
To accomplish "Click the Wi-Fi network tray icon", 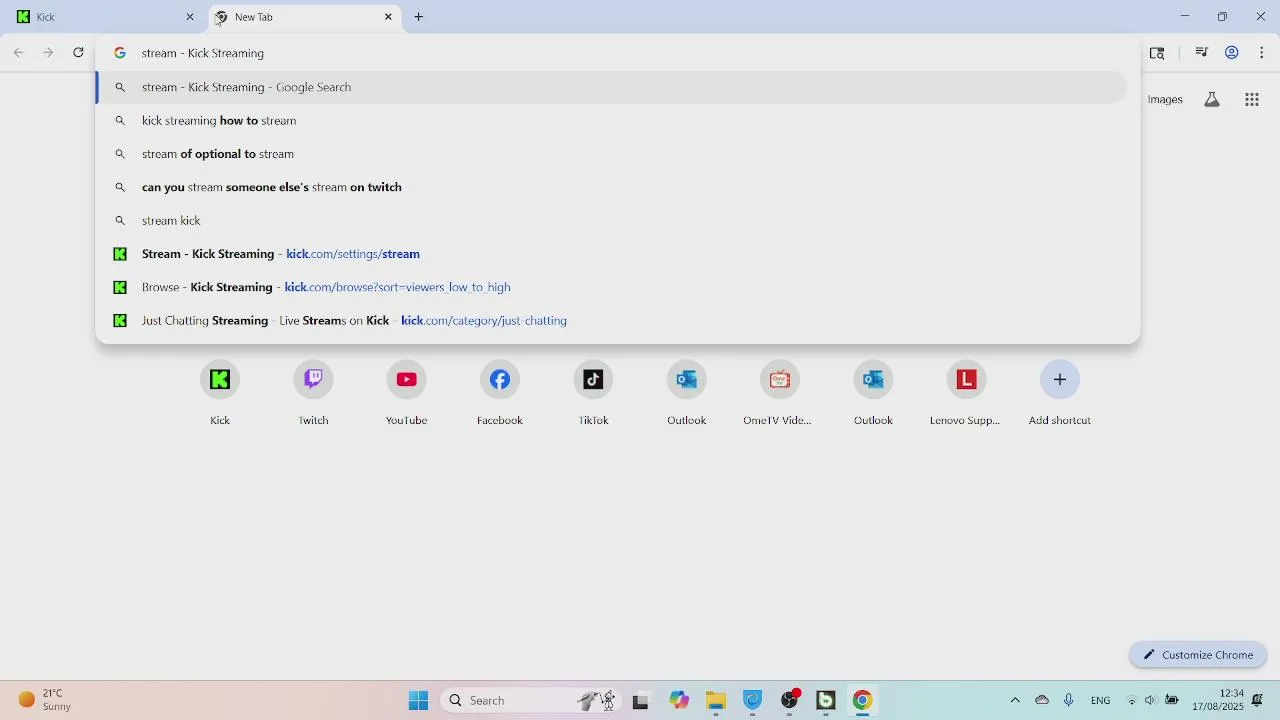I will click(1132, 701).
